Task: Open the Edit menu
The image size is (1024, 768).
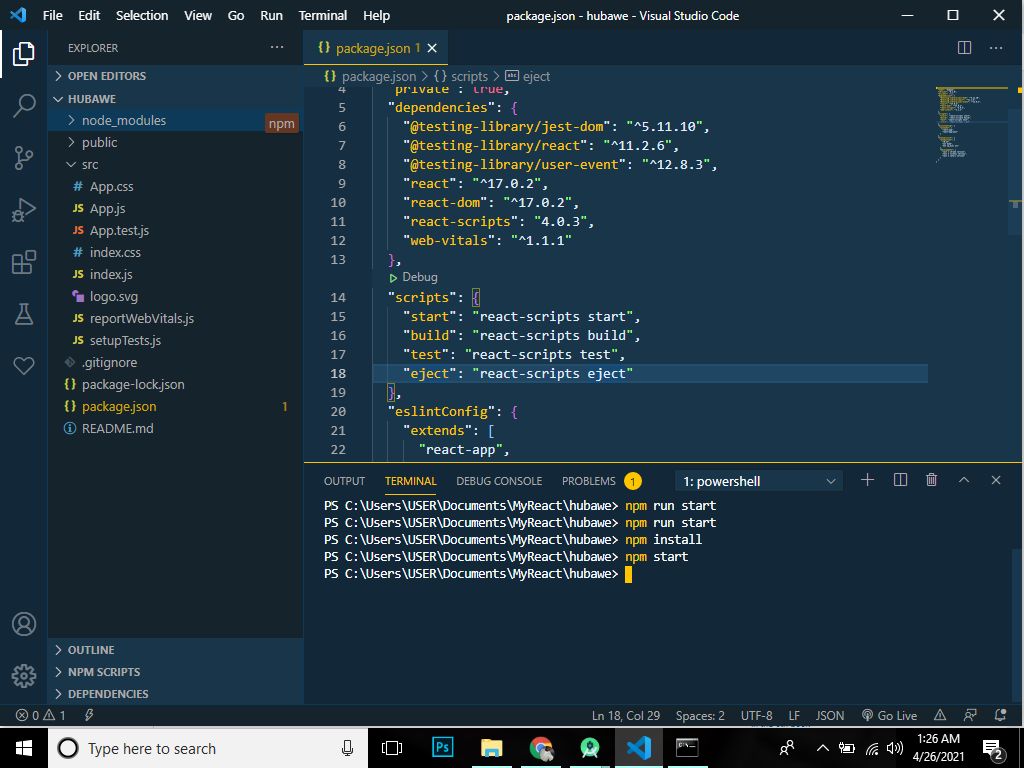Action: click(x=89, y=15)
